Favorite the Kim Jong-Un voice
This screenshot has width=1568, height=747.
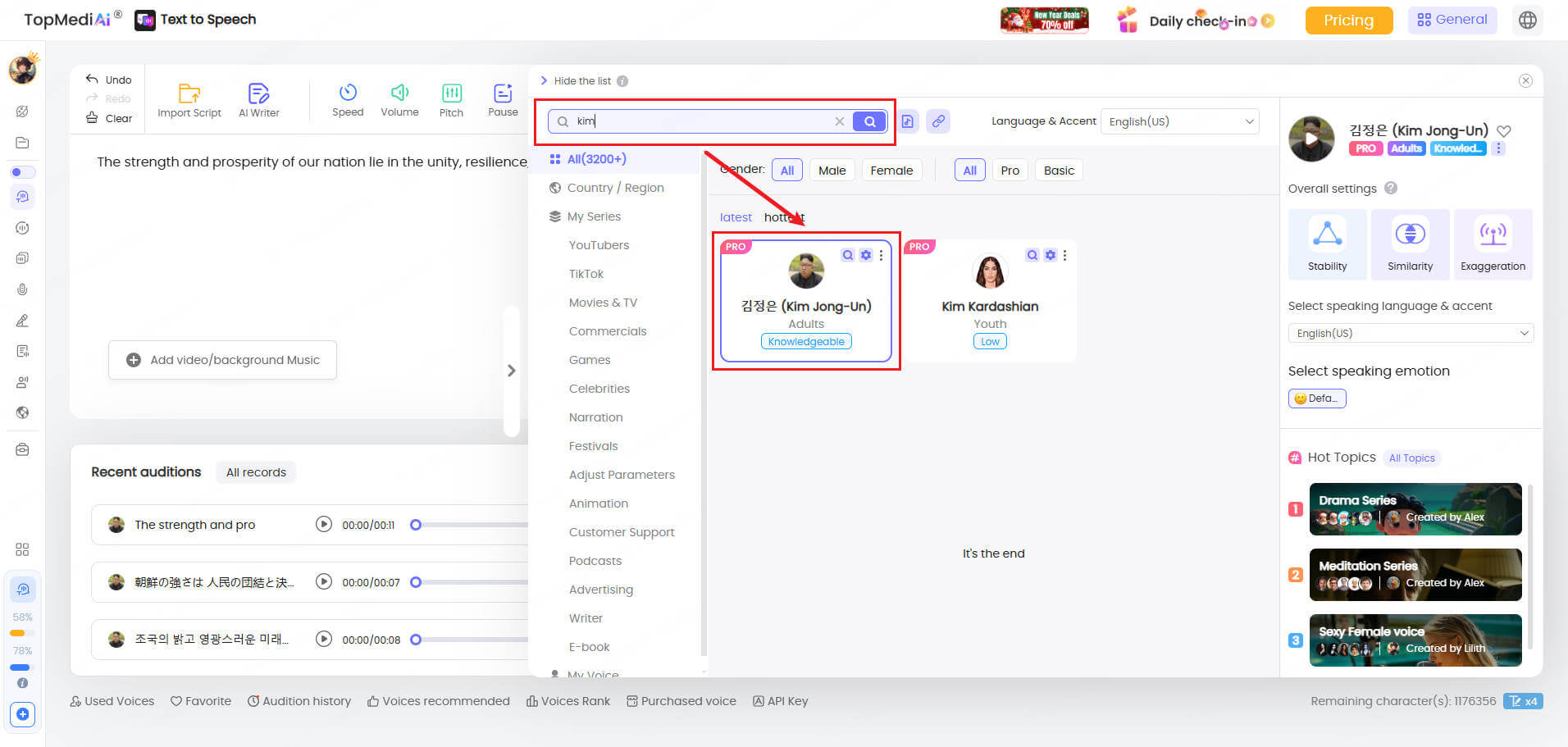point(1504,131)
